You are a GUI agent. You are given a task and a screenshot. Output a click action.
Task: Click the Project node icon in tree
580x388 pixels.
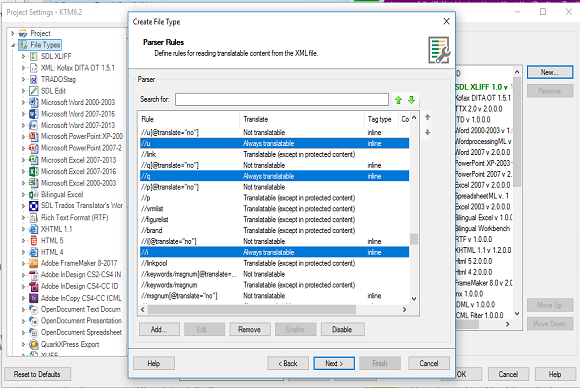coord(23,33)
